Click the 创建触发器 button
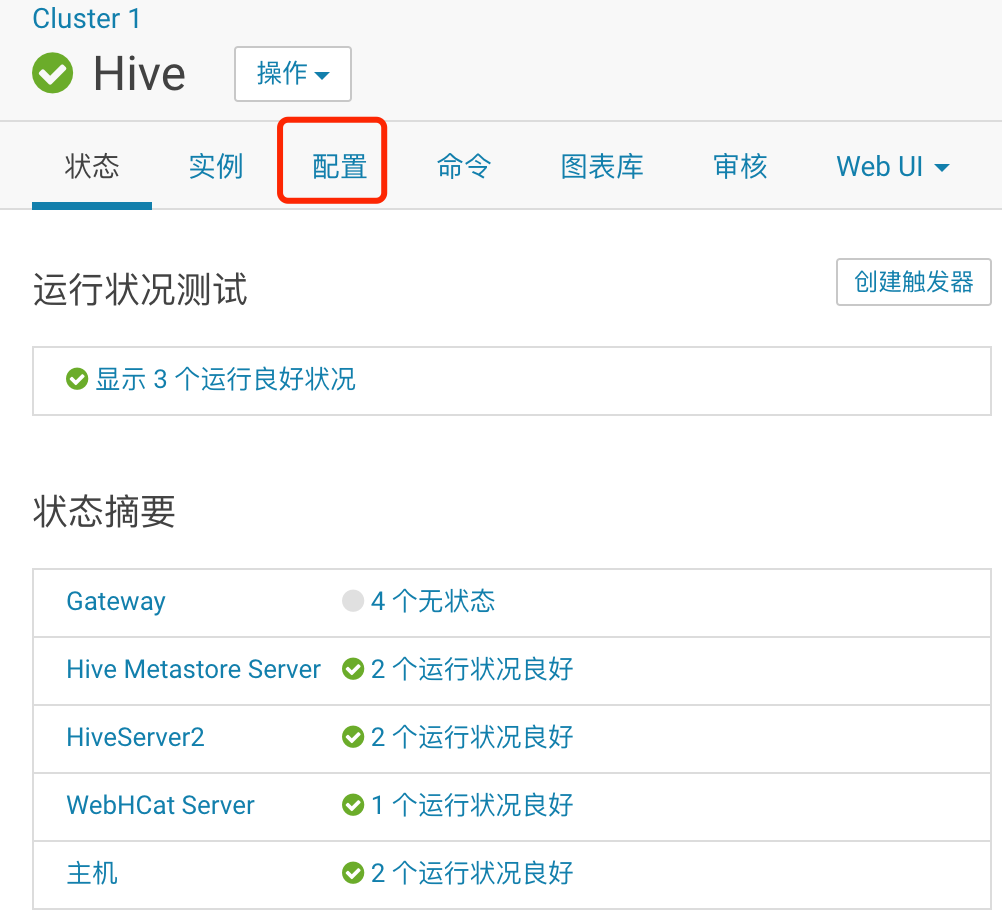 pyautogui.click(x=913, y=282)
